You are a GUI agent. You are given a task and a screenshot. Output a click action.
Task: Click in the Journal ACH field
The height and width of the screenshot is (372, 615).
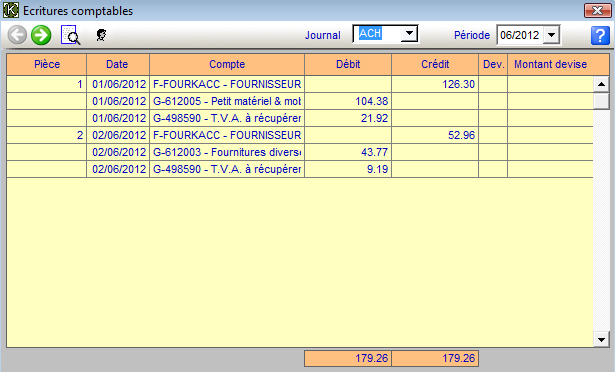378,34
